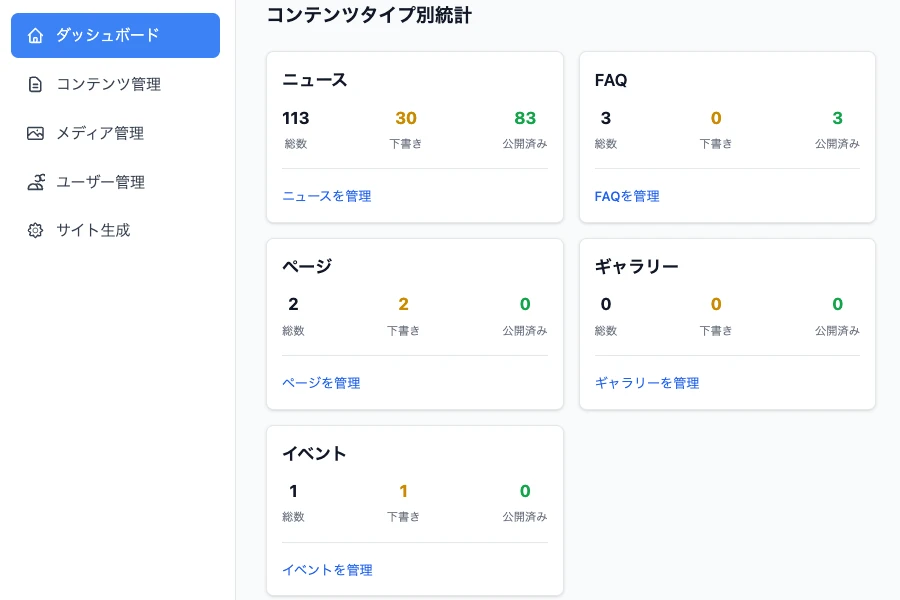Screen dimensions: 900x600
Task: Select the users icon next to ユーザー管理
Action: (34, 182)
